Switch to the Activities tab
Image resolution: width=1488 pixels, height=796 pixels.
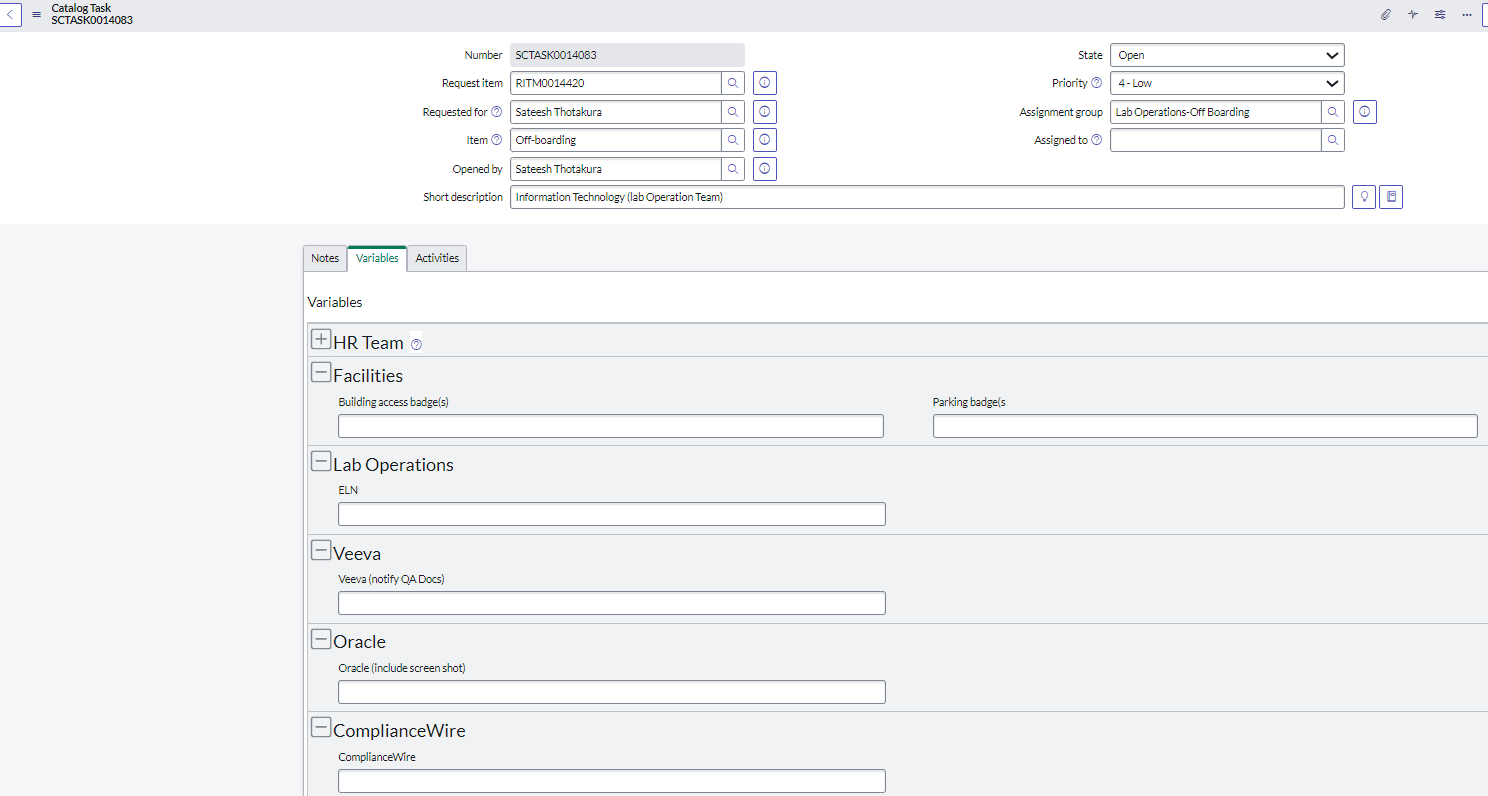[437, 258]
